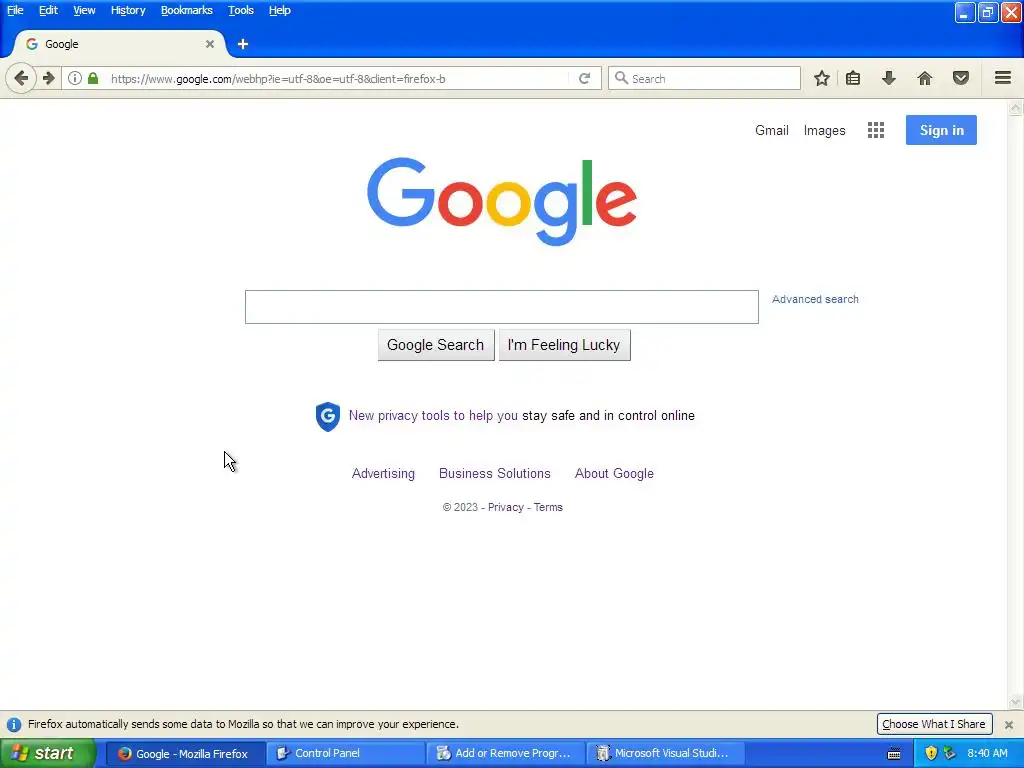Go back with the Firefox back arrow

pos(21,78)
